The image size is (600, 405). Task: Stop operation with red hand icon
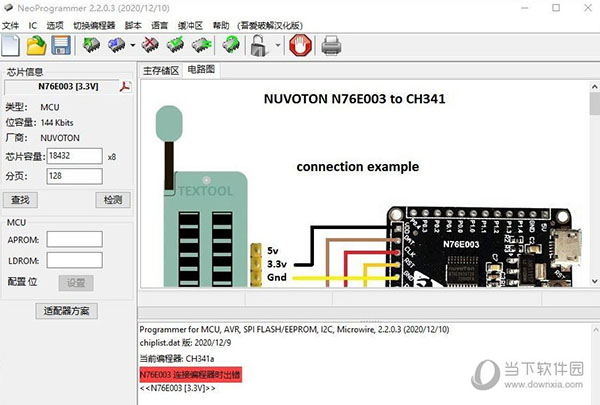coord(300,45)
